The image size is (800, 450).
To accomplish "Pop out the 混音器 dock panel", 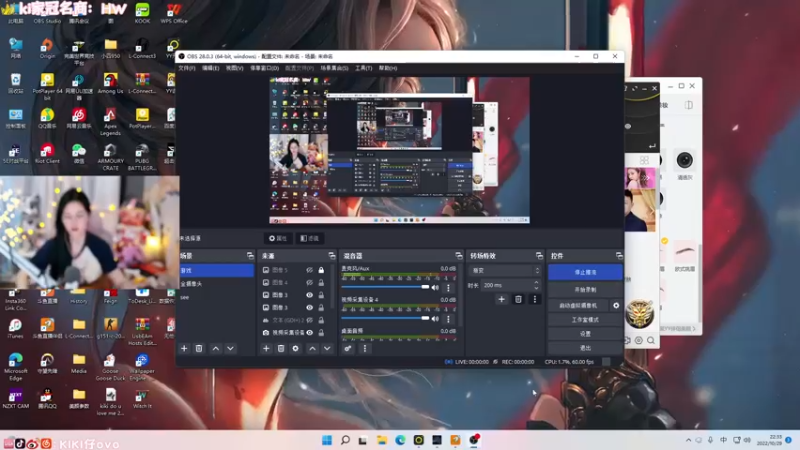I will click(x=459, y=256).
